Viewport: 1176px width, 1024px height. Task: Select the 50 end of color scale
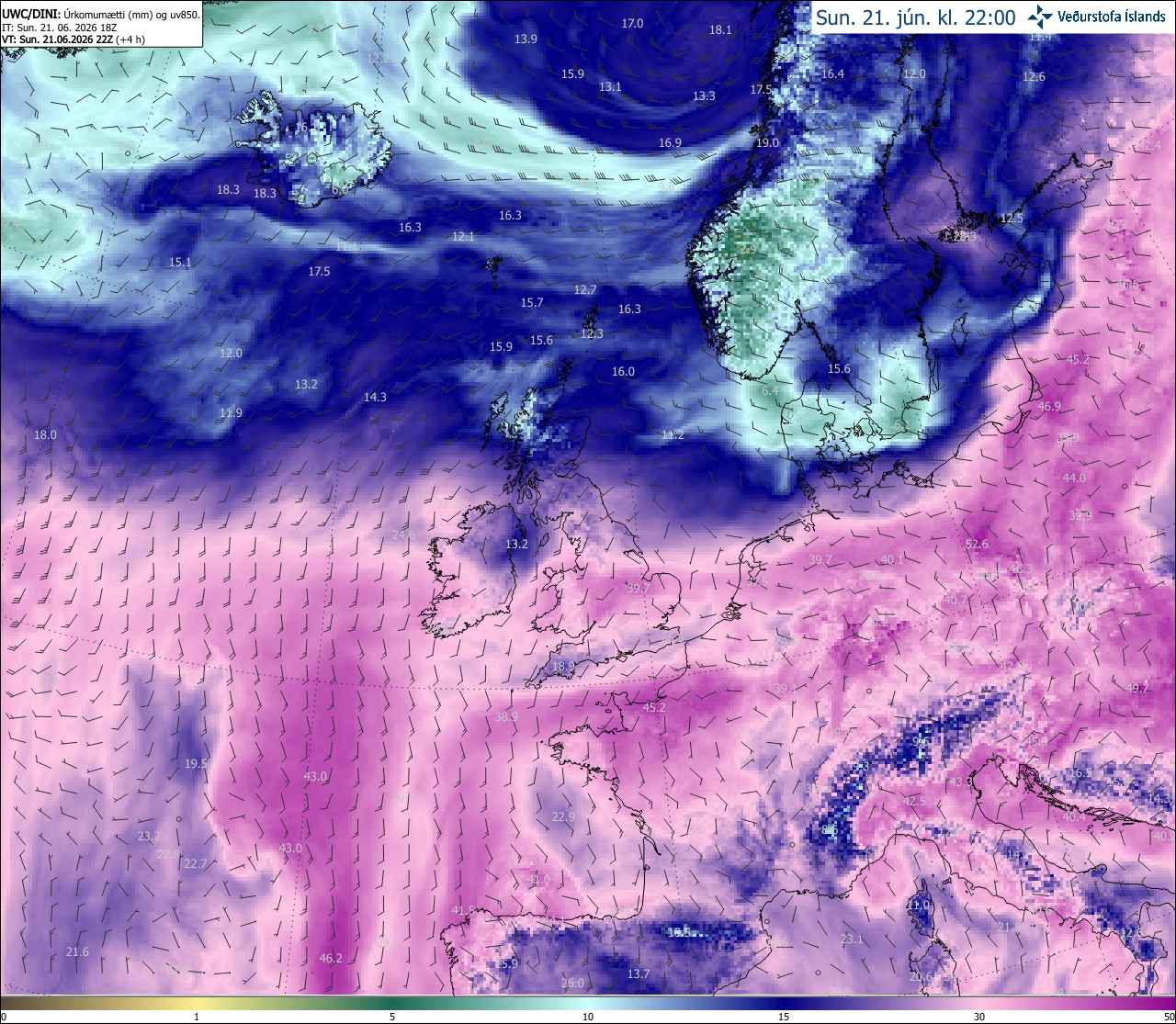pos(1169,1017)
